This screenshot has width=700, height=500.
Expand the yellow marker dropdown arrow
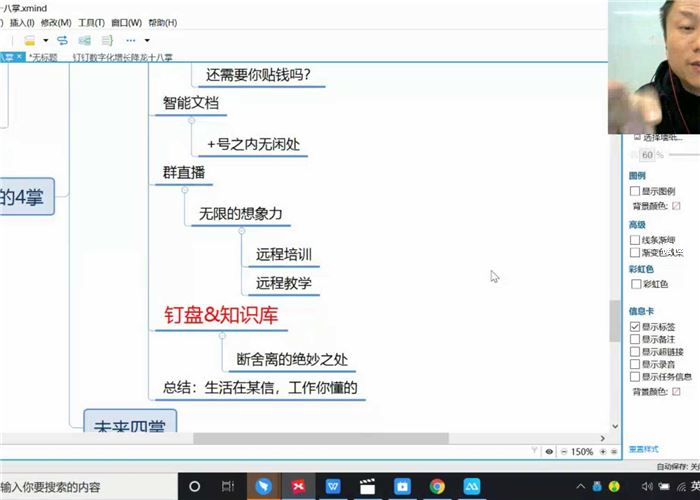[46, 40]
